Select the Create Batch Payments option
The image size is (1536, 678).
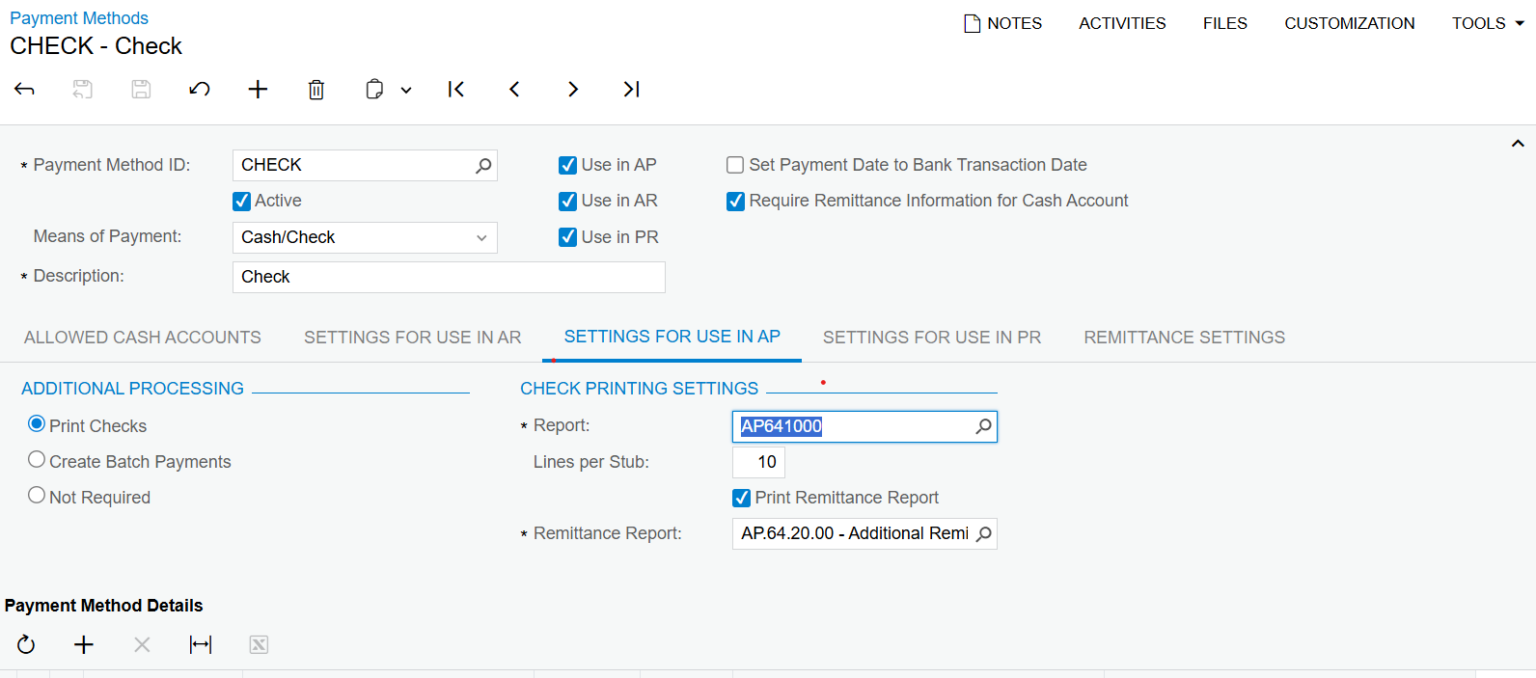[37, 459]
